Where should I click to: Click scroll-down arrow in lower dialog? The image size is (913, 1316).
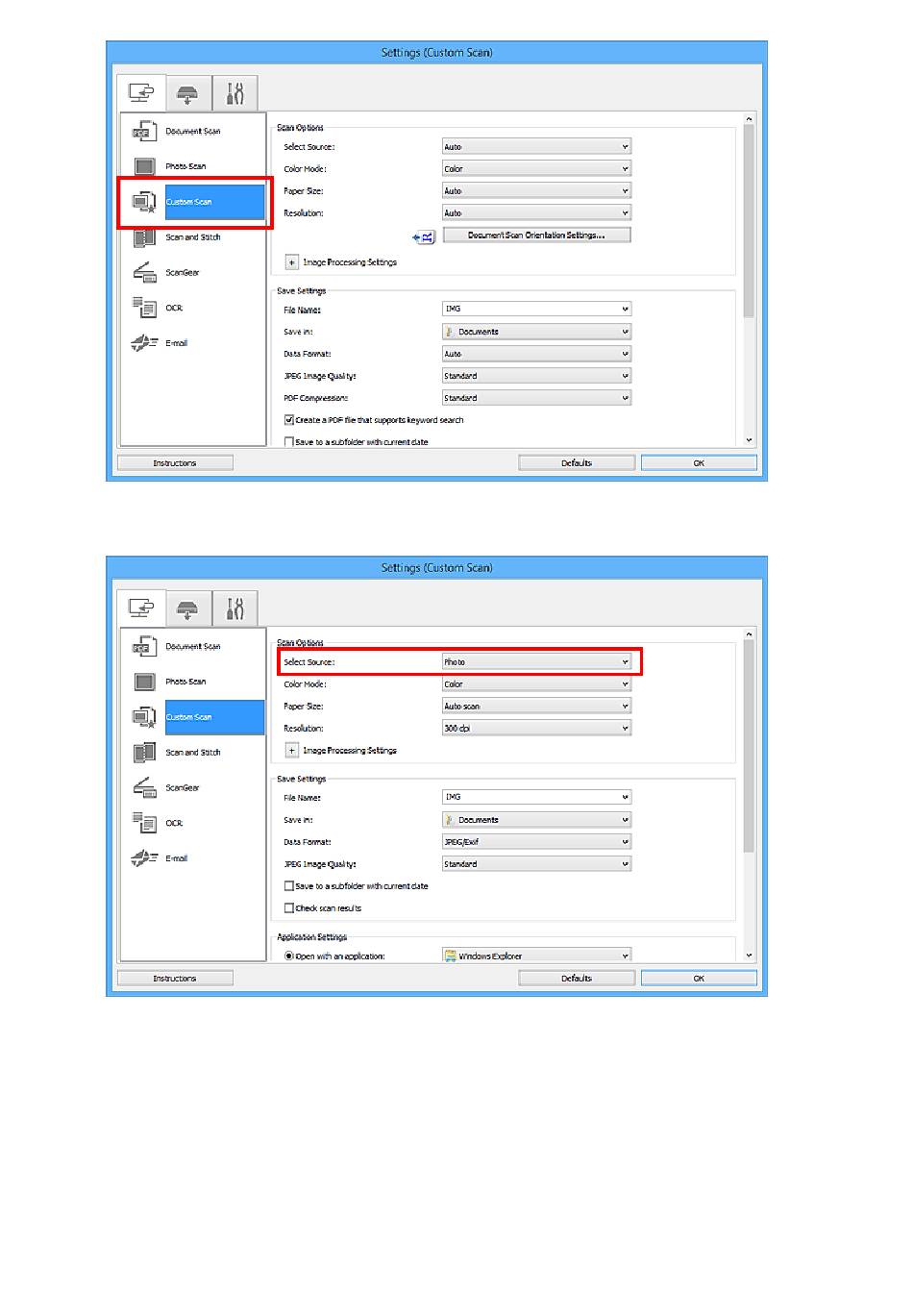coord(750,956)
